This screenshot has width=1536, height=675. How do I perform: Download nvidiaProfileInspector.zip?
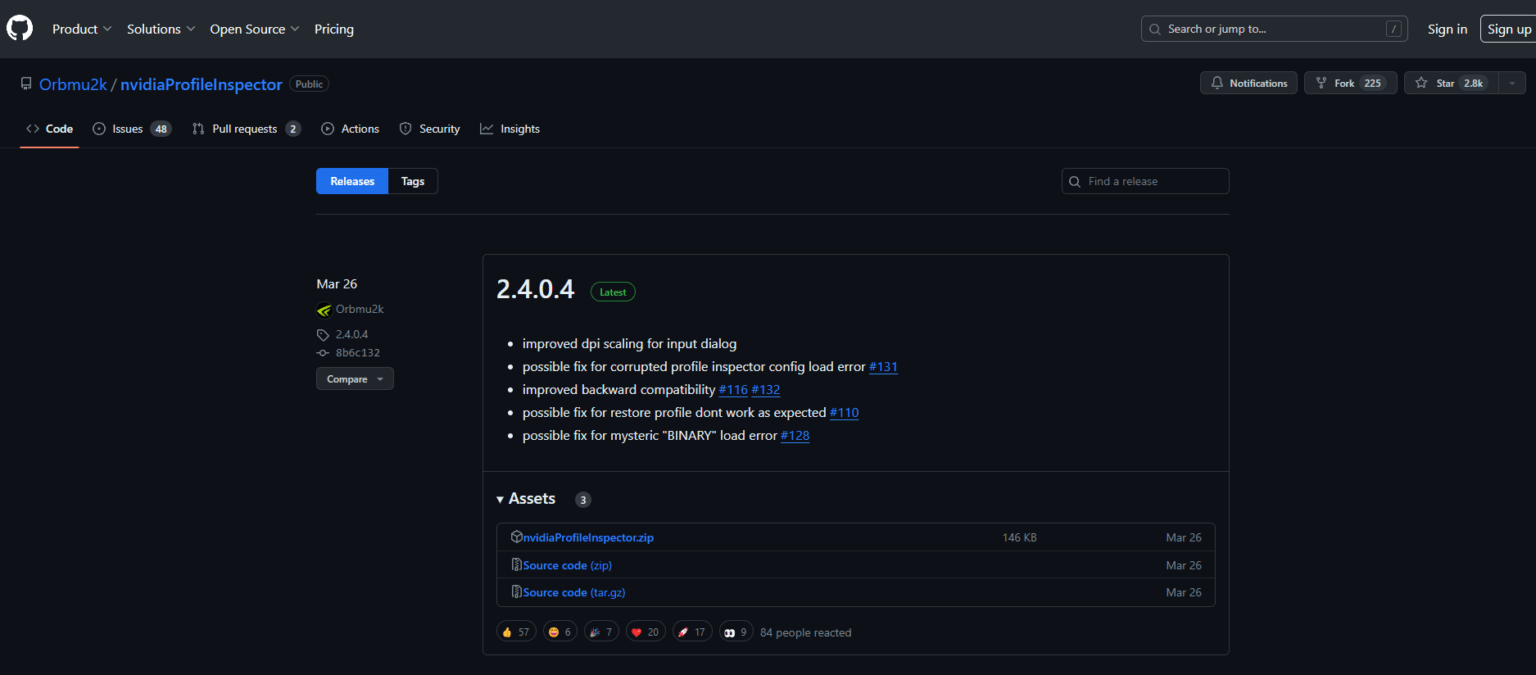coord(587,537)
